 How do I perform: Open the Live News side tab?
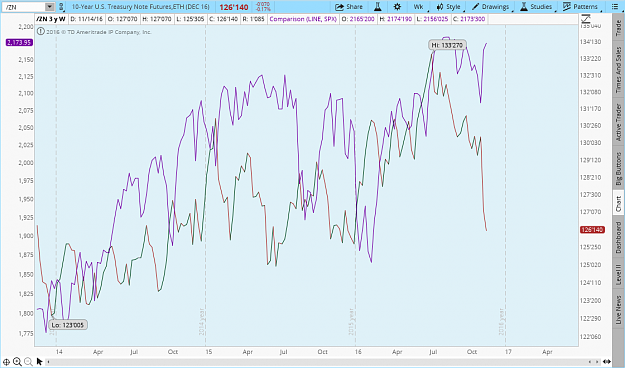[618, 309]
